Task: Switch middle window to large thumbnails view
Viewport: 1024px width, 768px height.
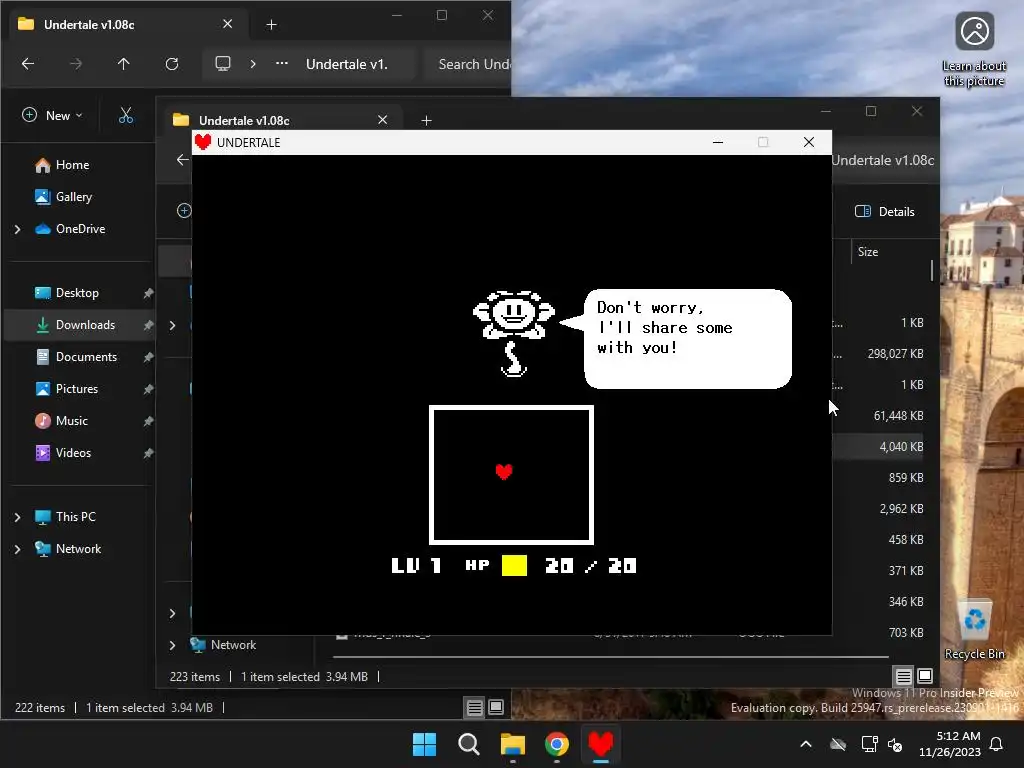Action: click(925, 676)
